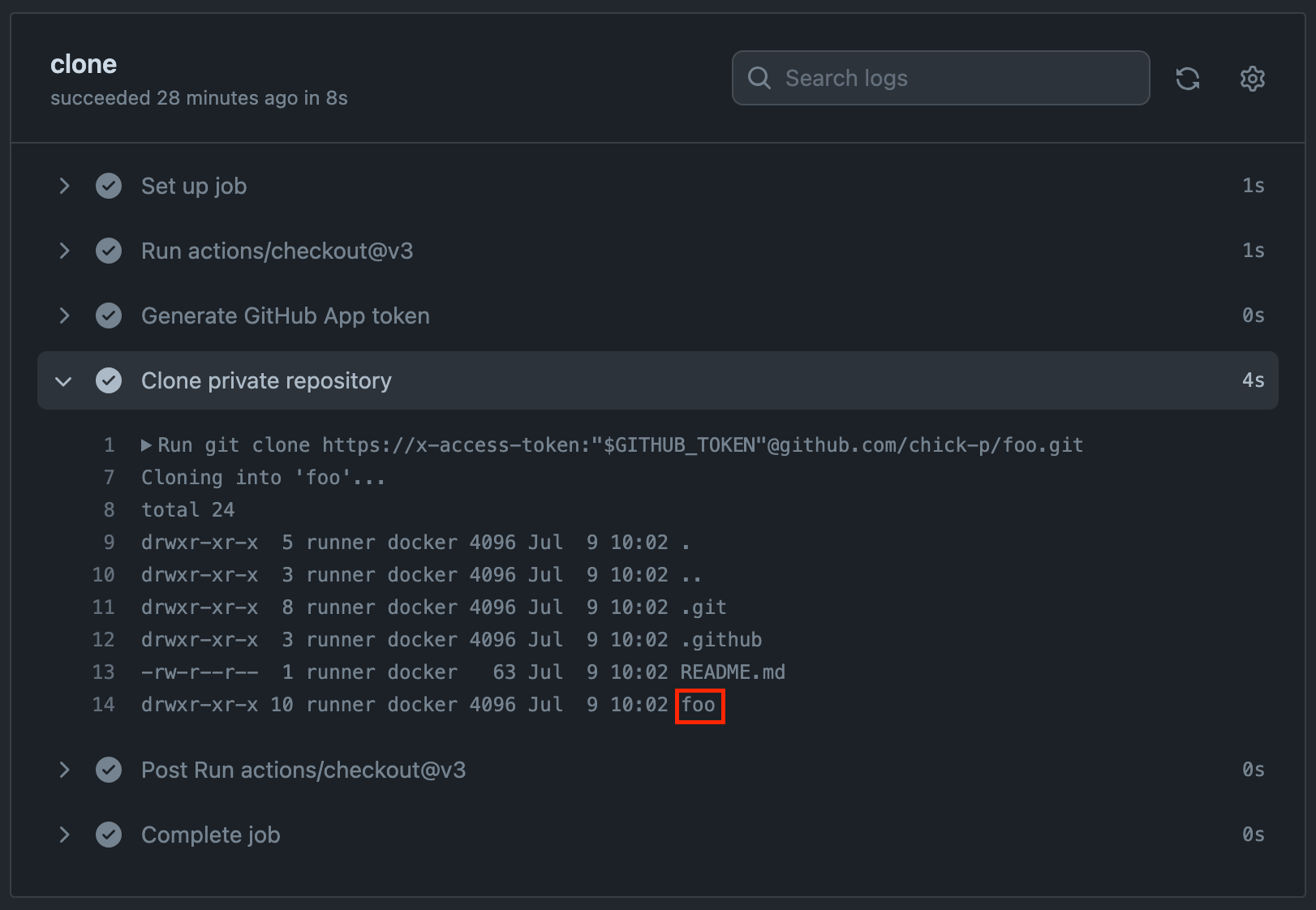Click the magnifier icon in search box
Screen dimensions: 1316x910
click(x=759, y=78)
